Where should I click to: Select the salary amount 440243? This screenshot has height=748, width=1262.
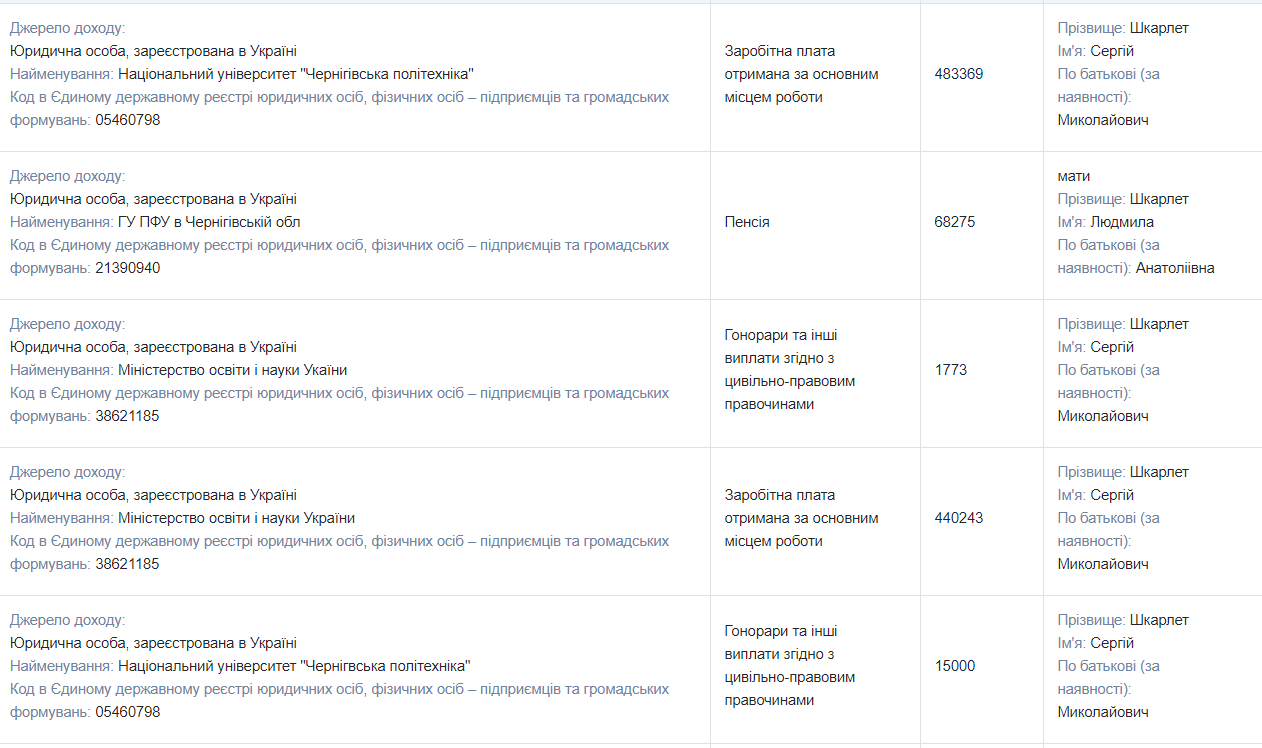958,518
